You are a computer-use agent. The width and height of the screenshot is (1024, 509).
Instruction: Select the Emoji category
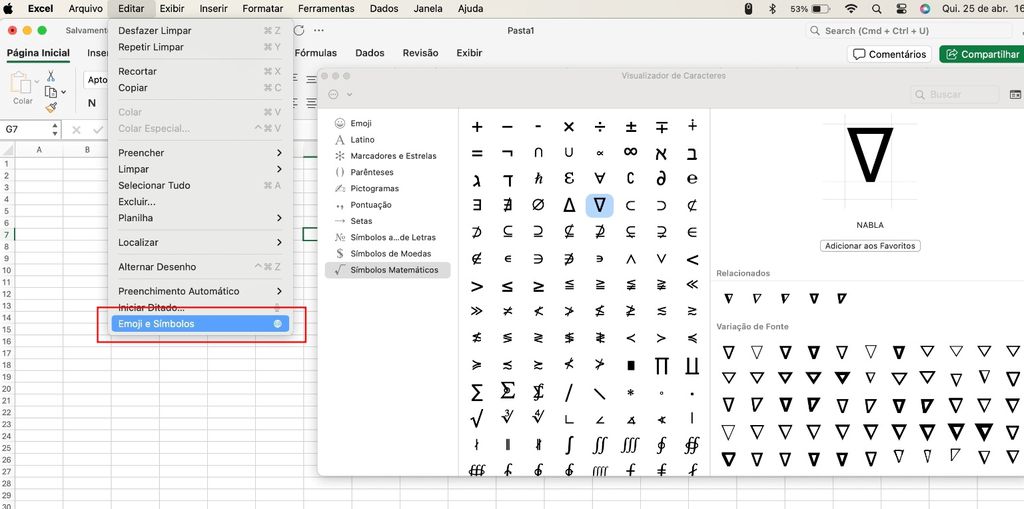click(387, 123)
